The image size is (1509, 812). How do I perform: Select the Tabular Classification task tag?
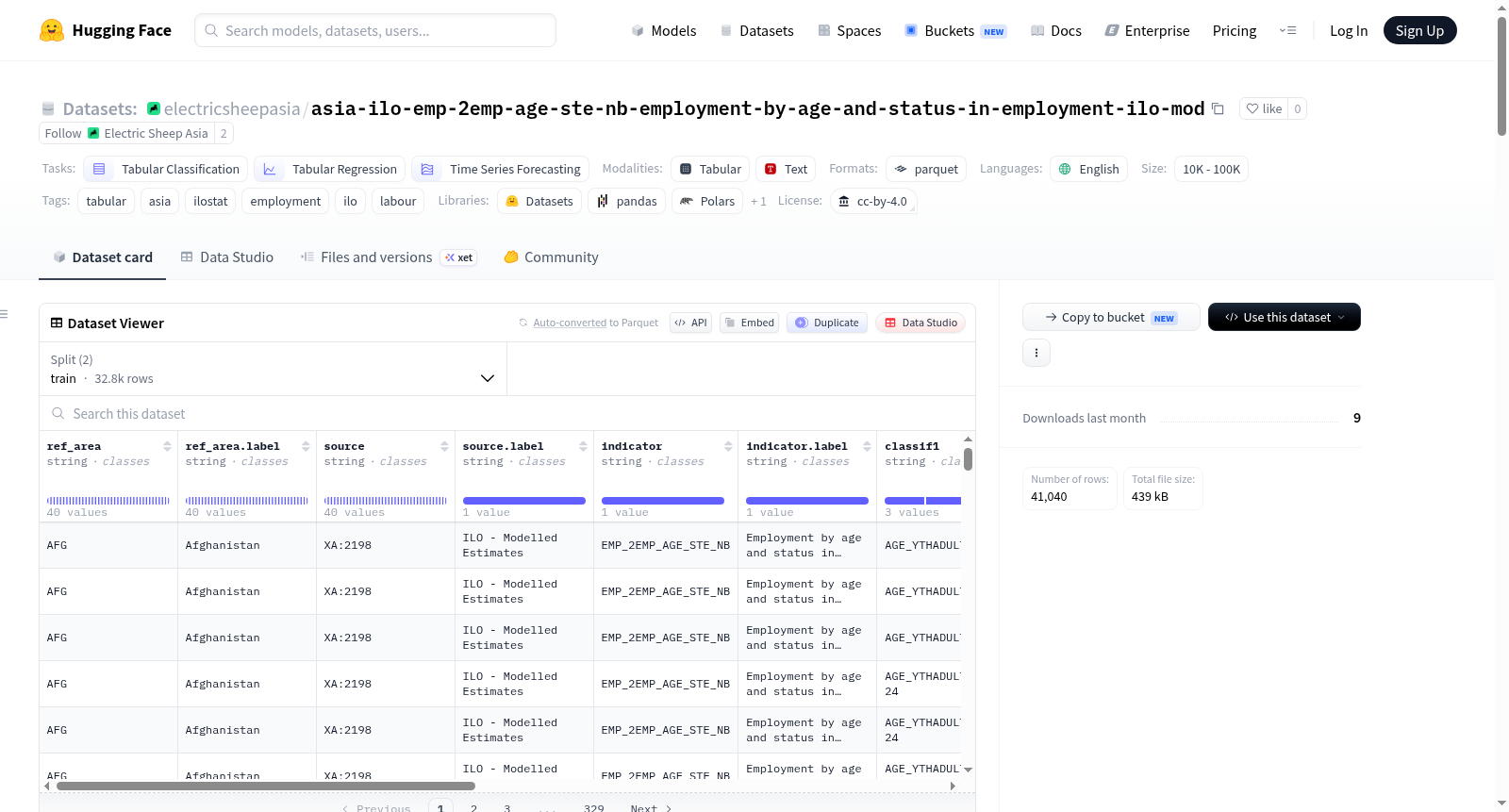tap(165, 170)
